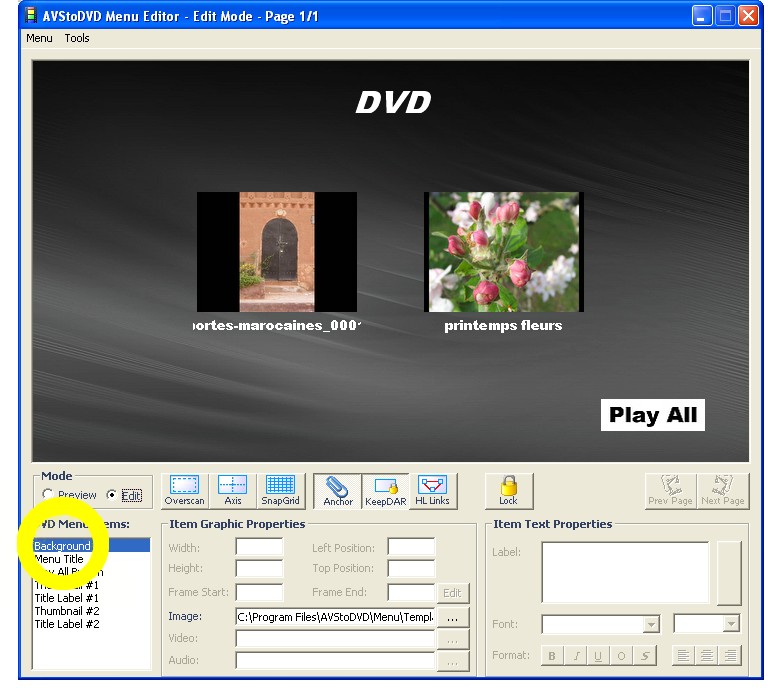Viewport: 783px width, 700px height.
Task: Toggle the KeepDAR button
Action: [x=385, y=490]
